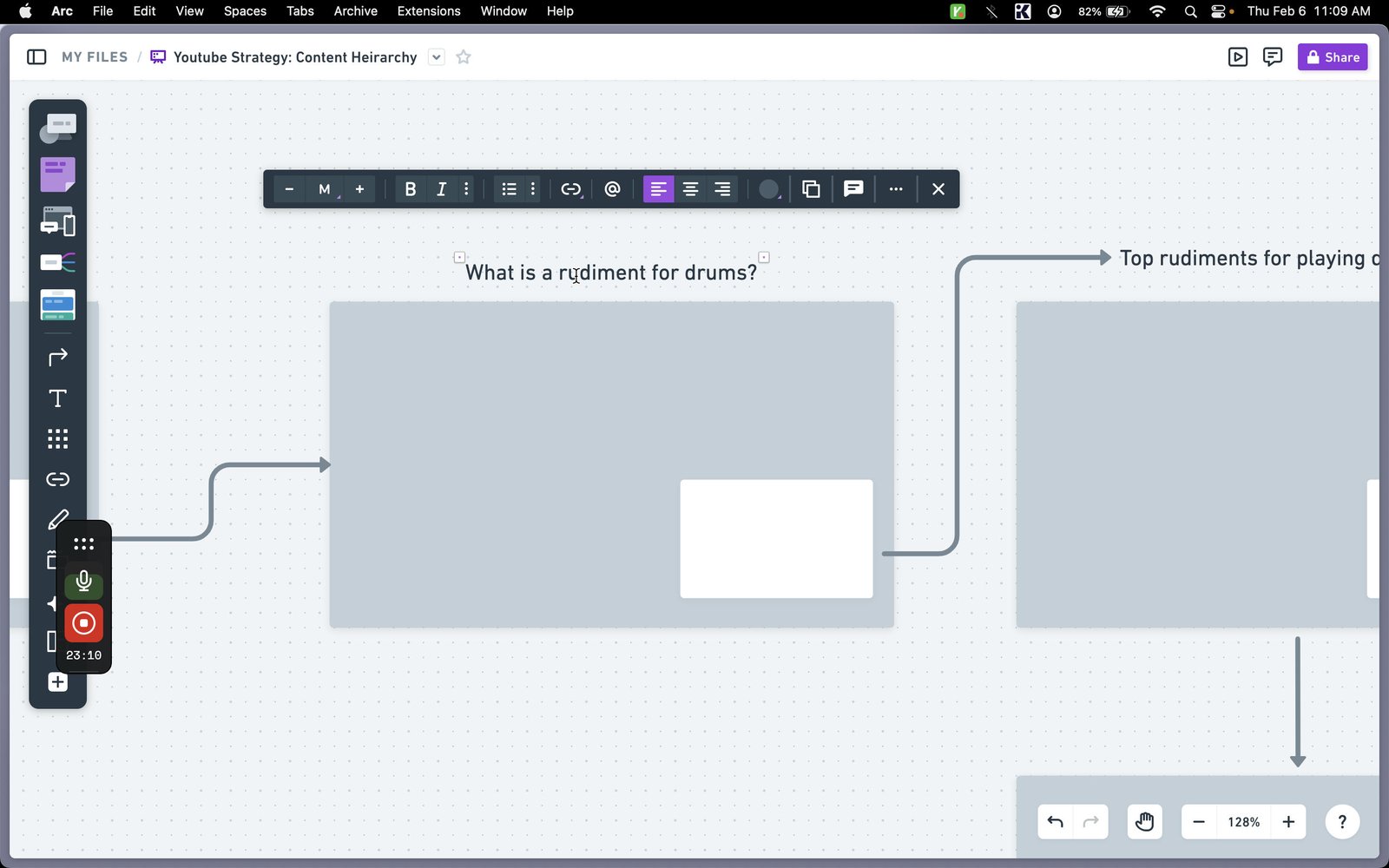Open the insert link dropdown in the text toolbar
Viewport: 1389px width, 868px height.
pyautogui.click(x=570, y=189)
